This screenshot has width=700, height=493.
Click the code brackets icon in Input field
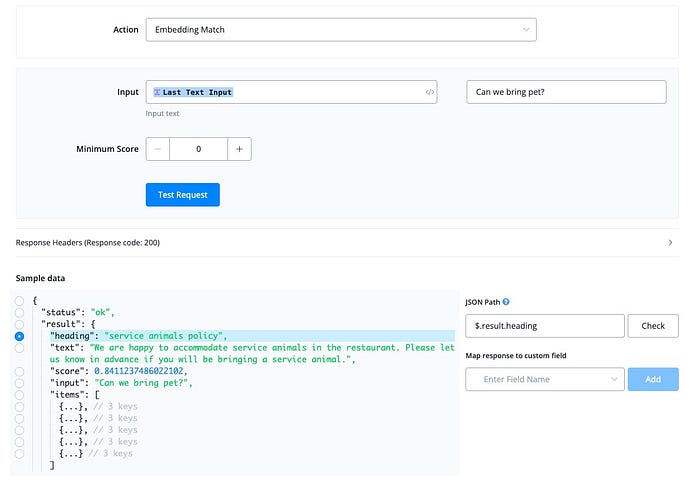tap(429, 92)
